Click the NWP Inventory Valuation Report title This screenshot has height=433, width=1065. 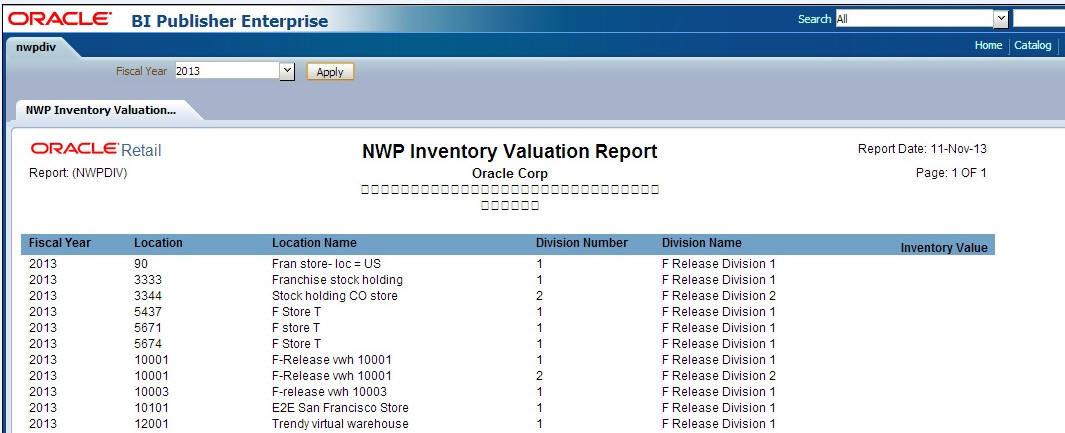coord(509,151)
